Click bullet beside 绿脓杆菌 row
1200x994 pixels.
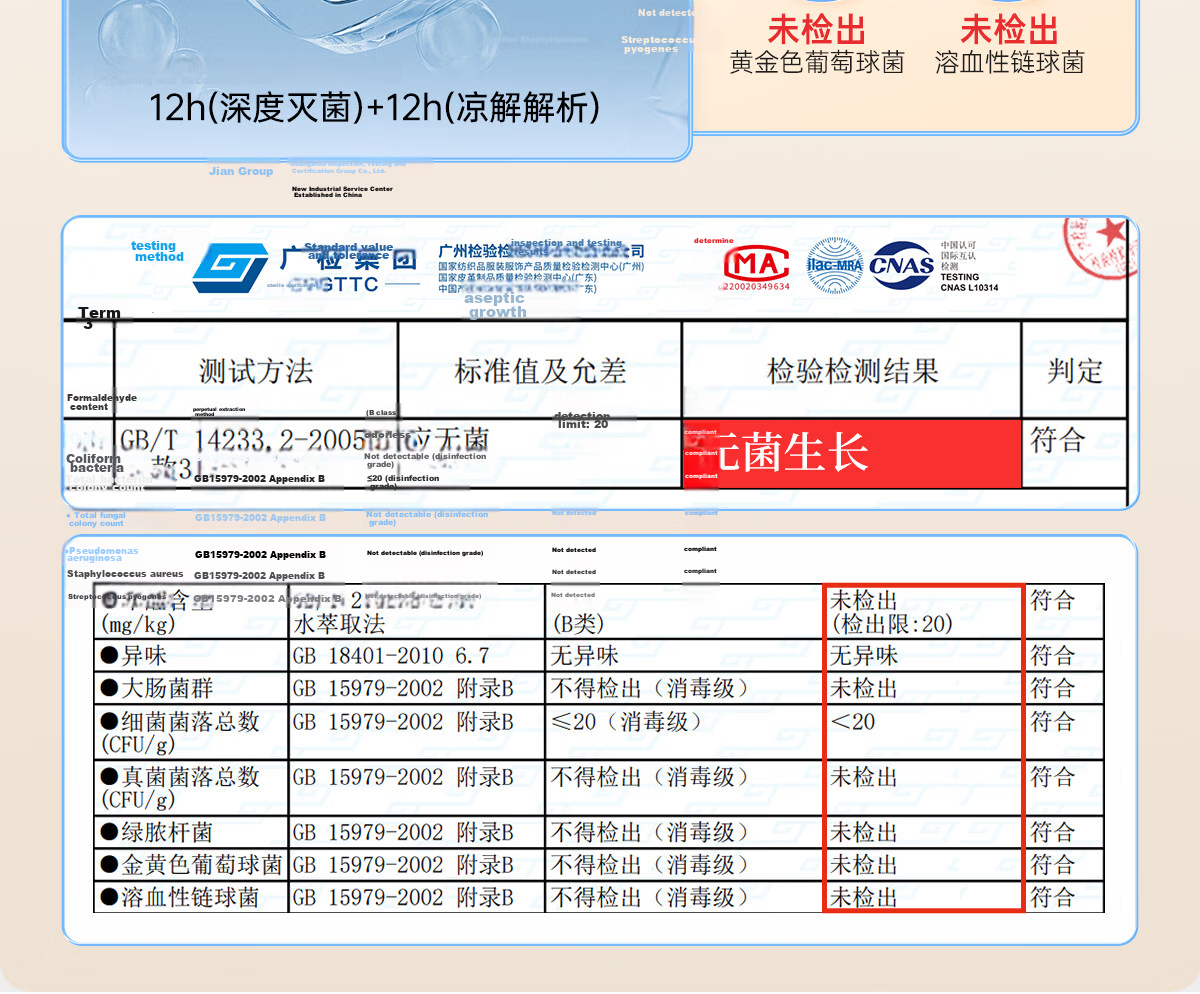click(110, 833)
